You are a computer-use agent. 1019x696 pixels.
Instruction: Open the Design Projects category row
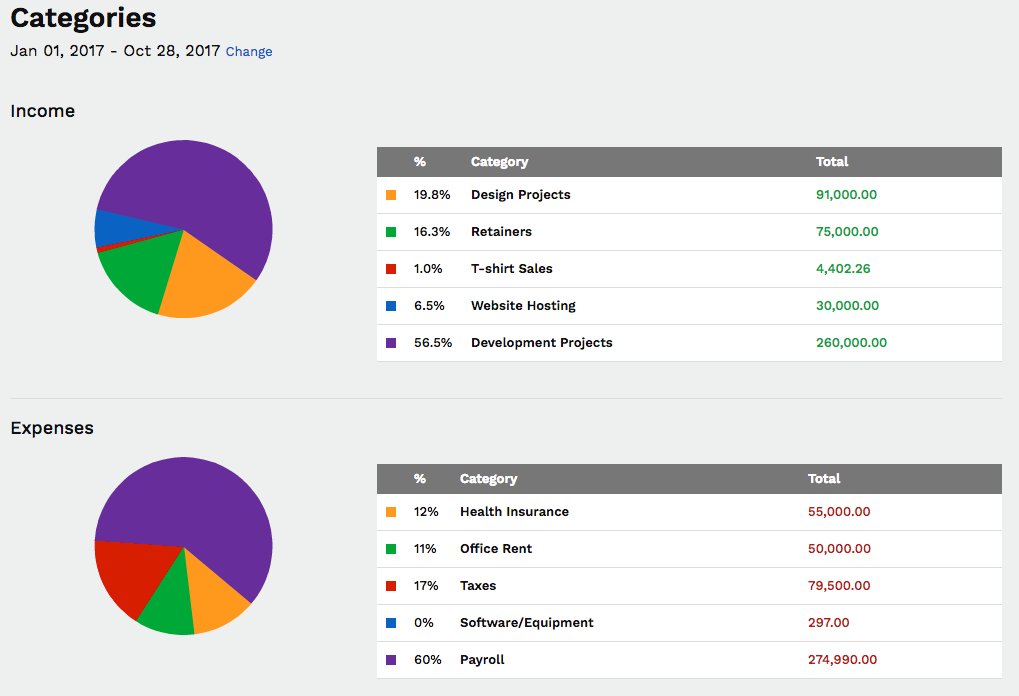coord(520,195)
